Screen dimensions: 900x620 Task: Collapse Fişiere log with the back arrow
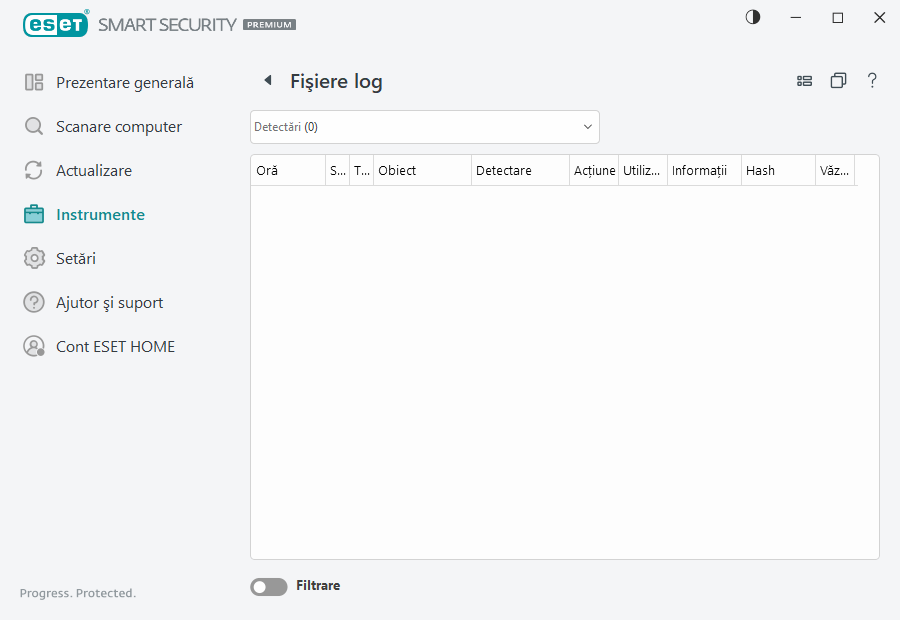click(x=267, y=80)
